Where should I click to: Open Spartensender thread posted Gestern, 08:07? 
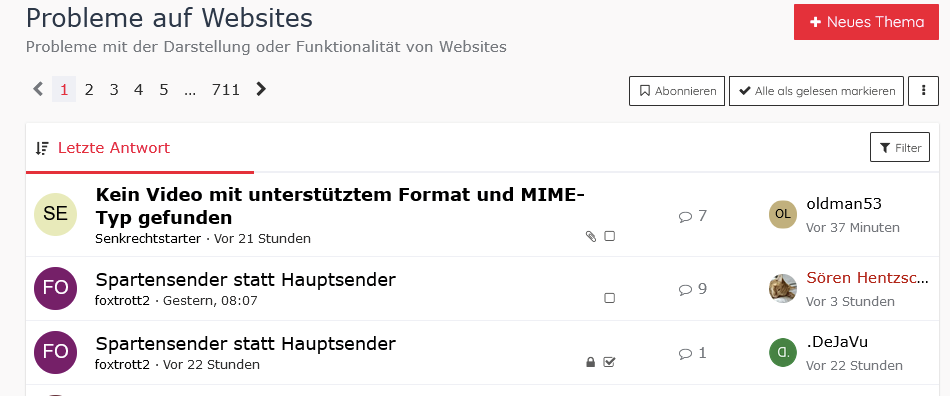(245, 280)
